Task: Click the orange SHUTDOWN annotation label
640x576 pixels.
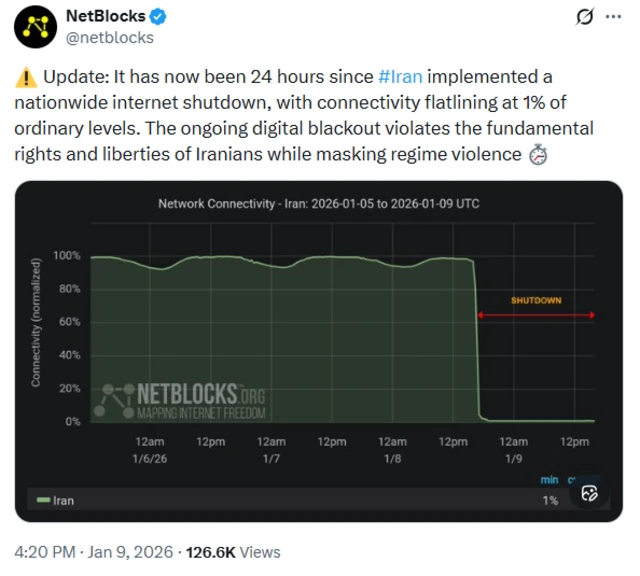Action: [x=536, y=300]
